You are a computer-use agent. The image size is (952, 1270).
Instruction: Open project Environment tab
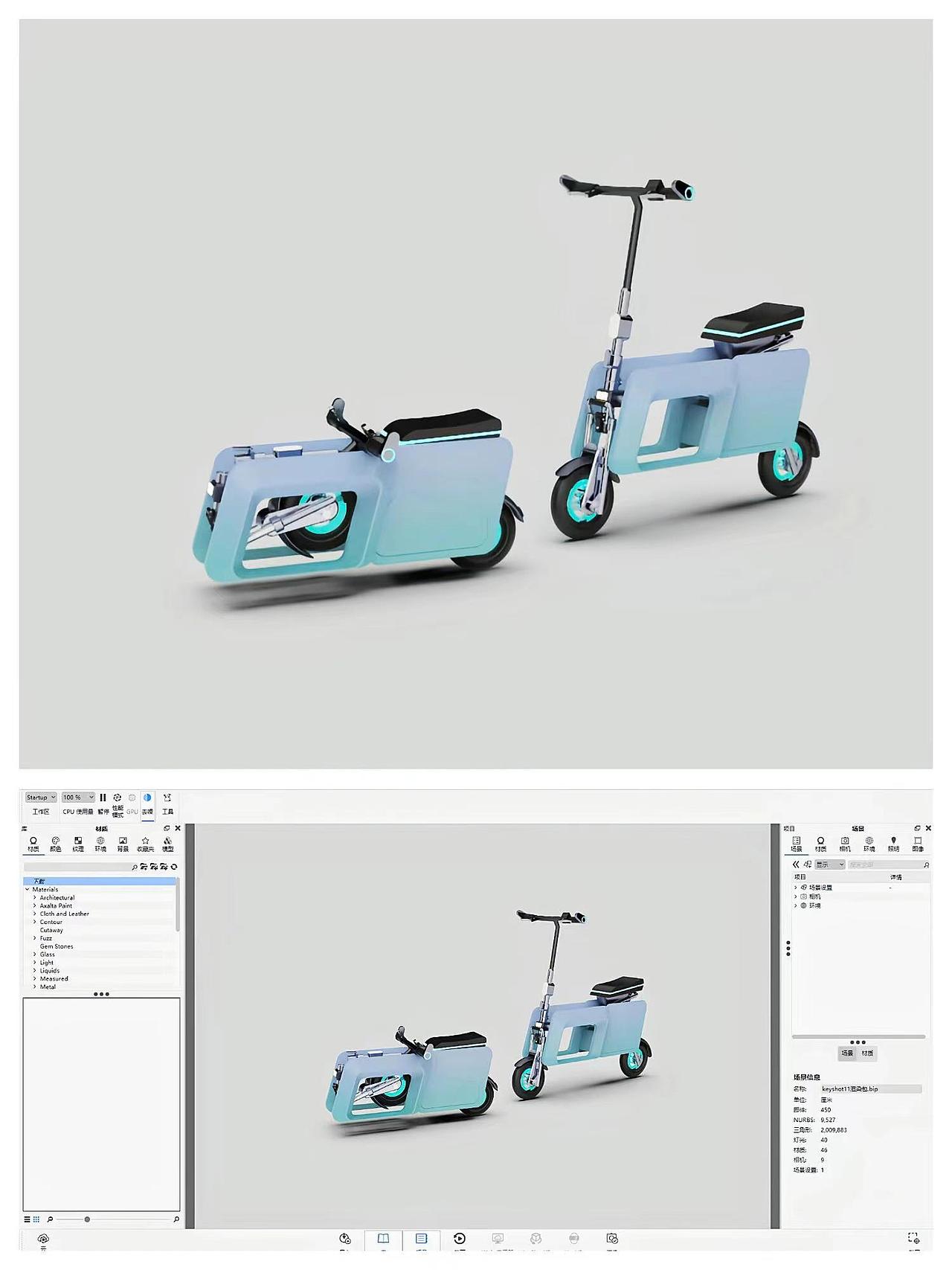(869, 844)
